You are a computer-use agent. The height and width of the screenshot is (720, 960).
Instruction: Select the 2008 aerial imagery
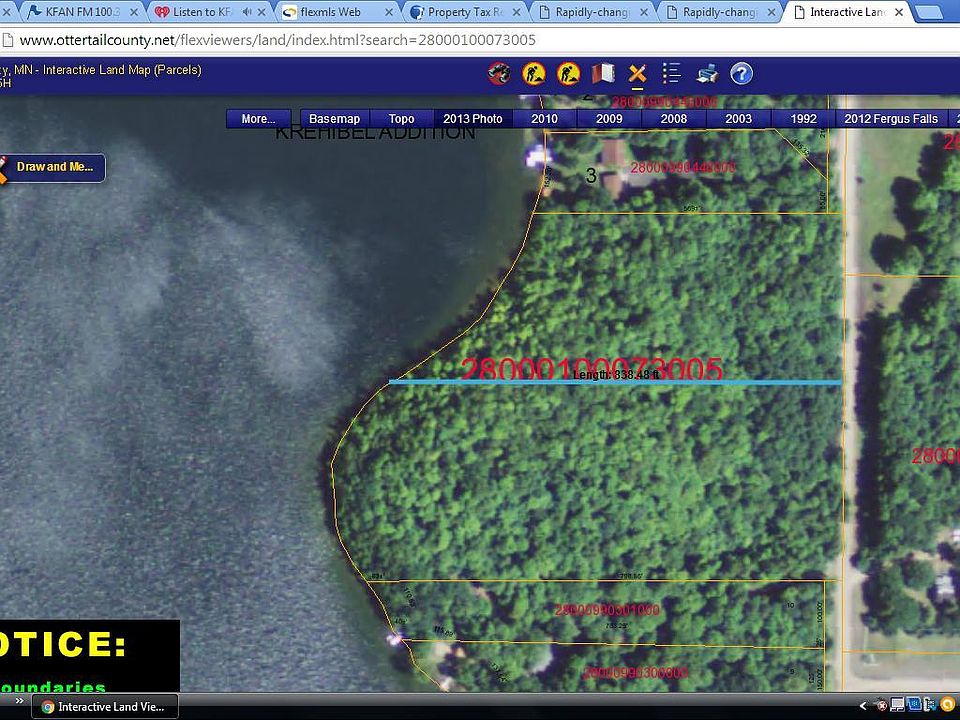(674, 119)
